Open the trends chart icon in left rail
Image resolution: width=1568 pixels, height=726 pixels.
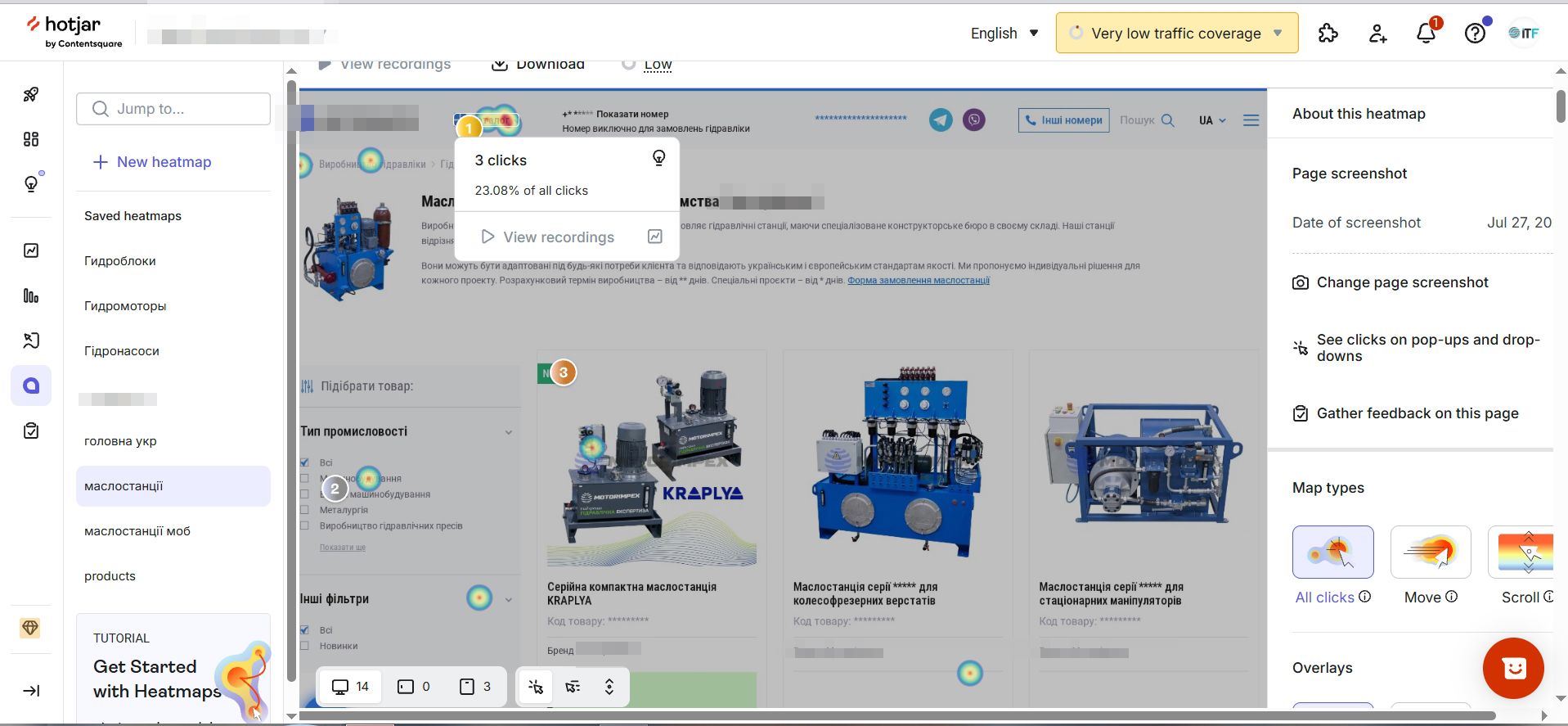click(x=31, y=250)
